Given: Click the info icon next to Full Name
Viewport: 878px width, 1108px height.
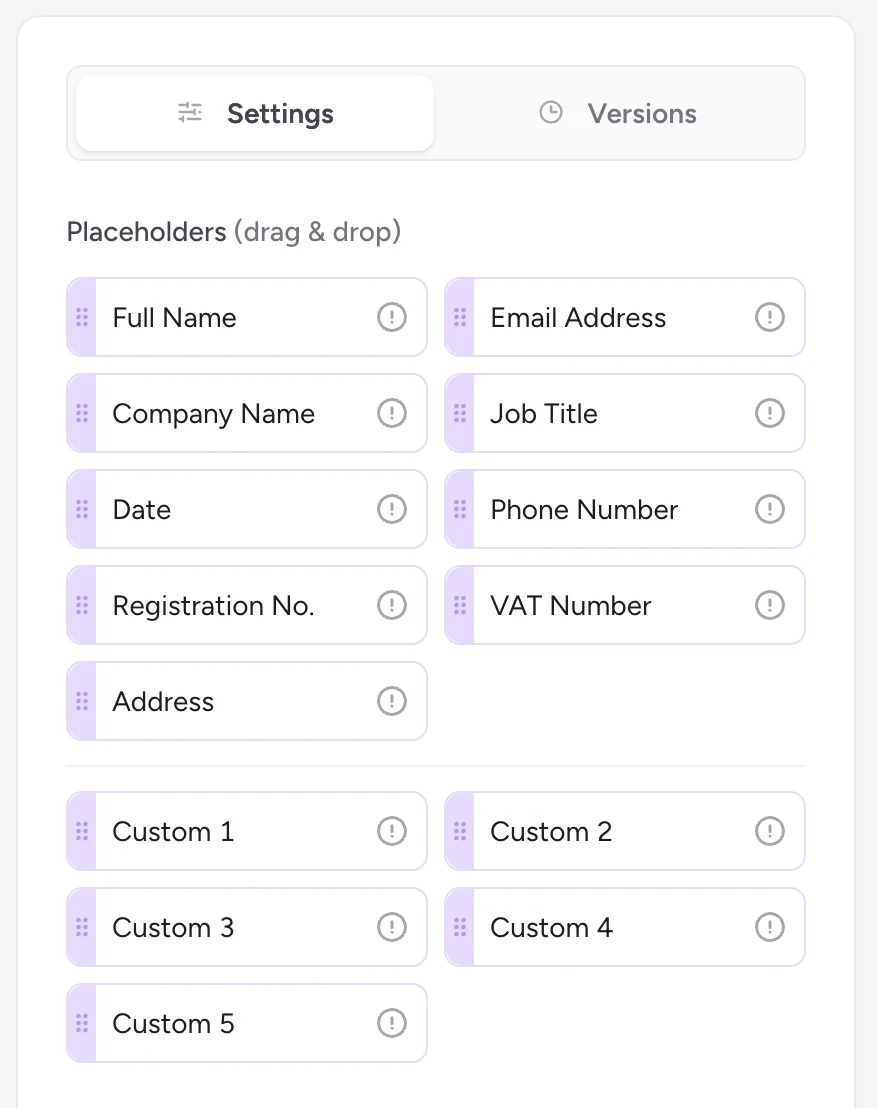Looking at the screenshot, I should point(392,317).
